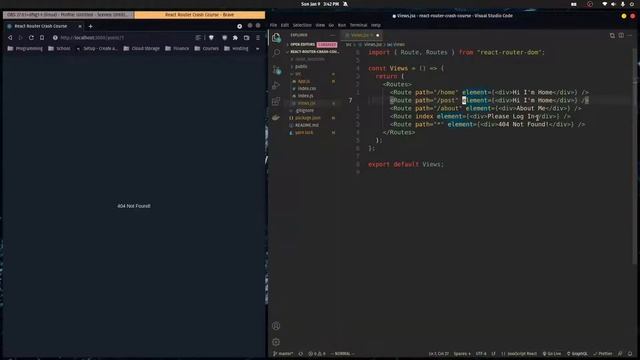The height and width of the screenshot is (360, 640).
Task: Collapse the src folder
Action: (x=298, y=74)
